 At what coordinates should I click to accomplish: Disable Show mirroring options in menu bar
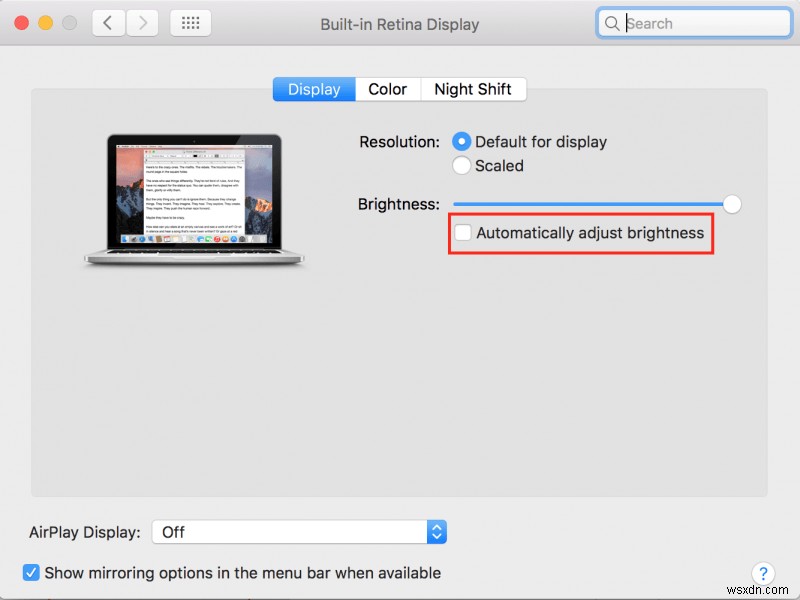coord(31,572)
